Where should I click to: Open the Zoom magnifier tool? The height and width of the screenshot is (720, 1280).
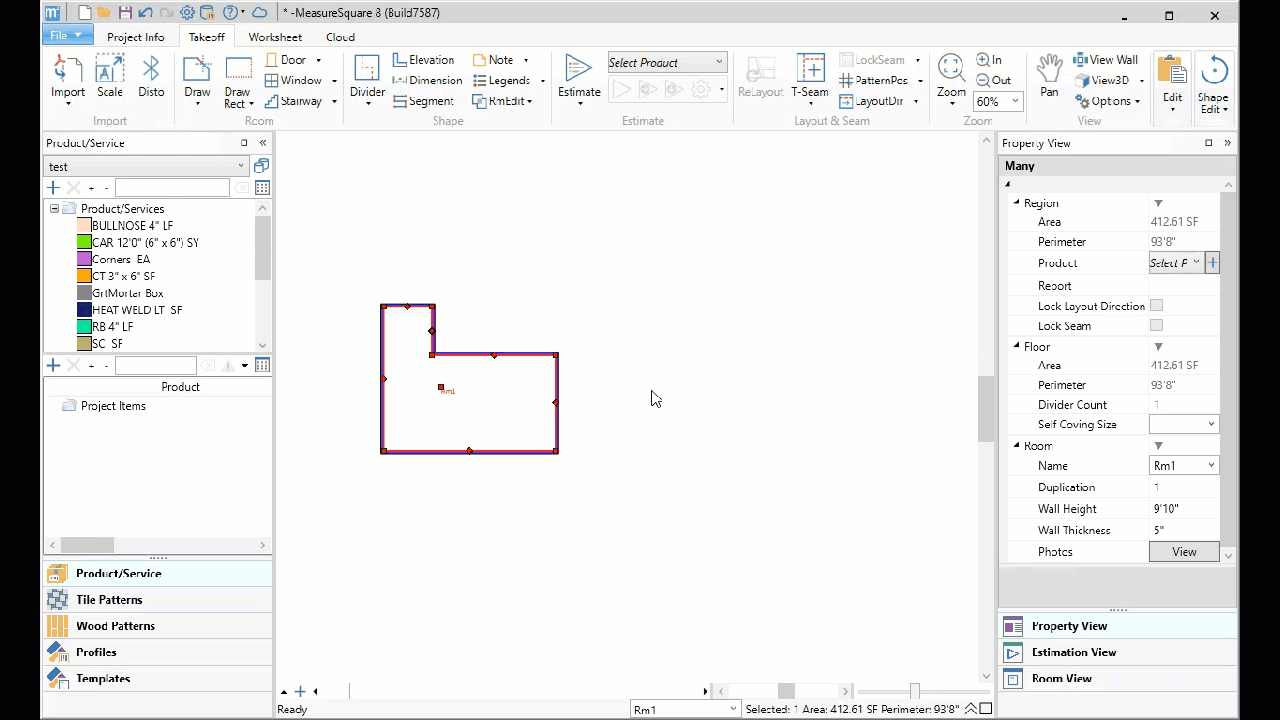coord(951,80)
